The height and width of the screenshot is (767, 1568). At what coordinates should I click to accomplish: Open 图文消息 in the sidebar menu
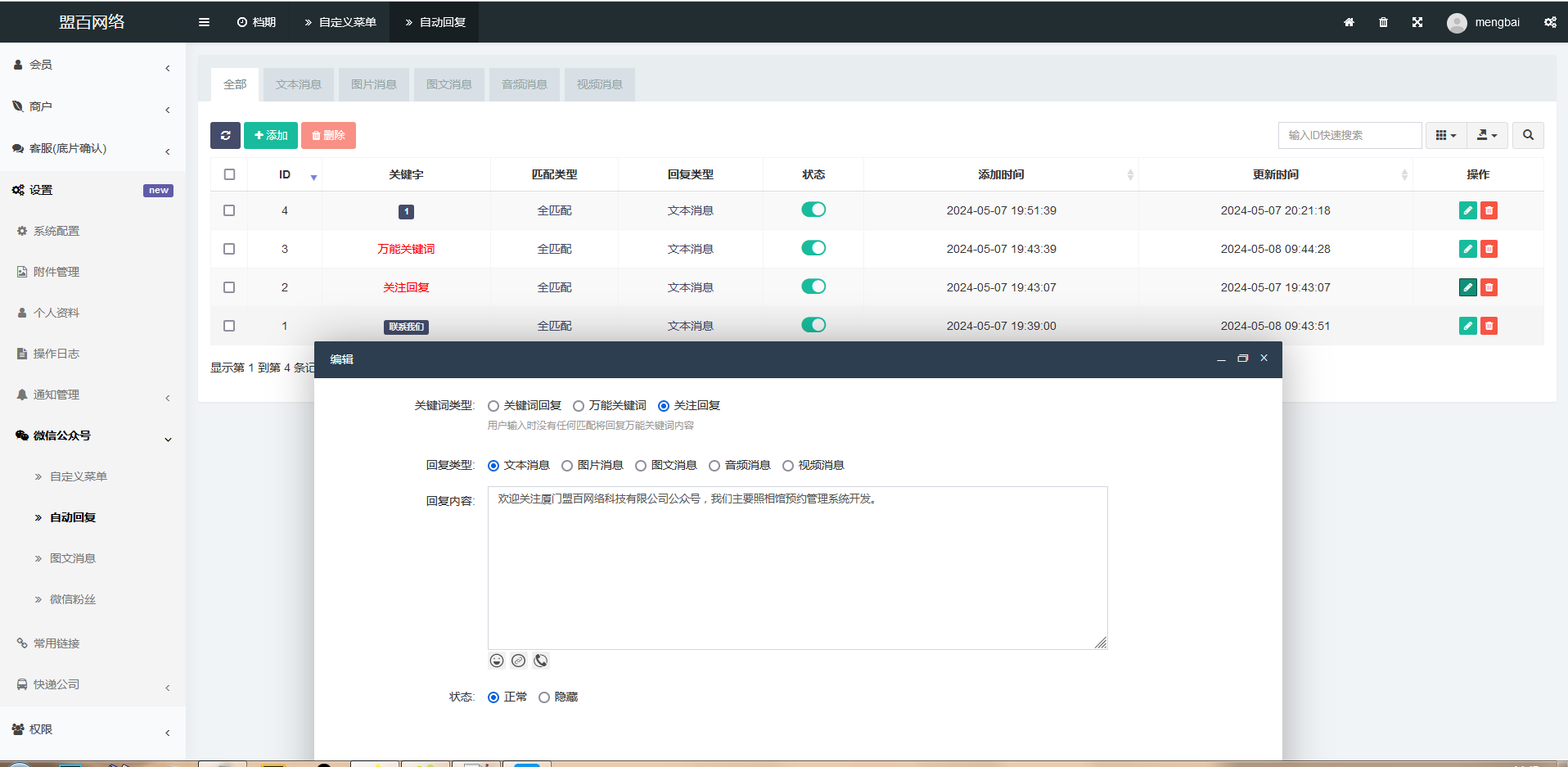(73, 558)
